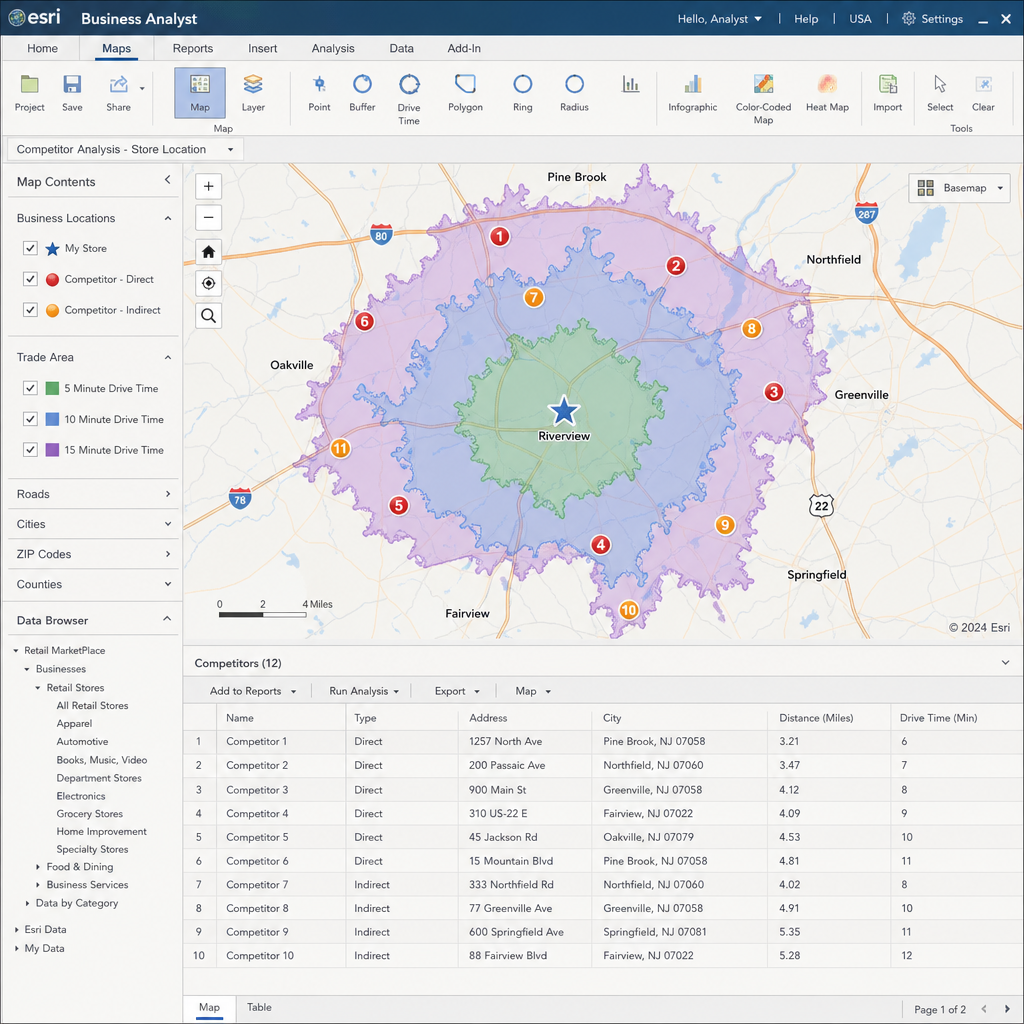
Task: Open the Data ribbon tab
Action: pos(401,48)
